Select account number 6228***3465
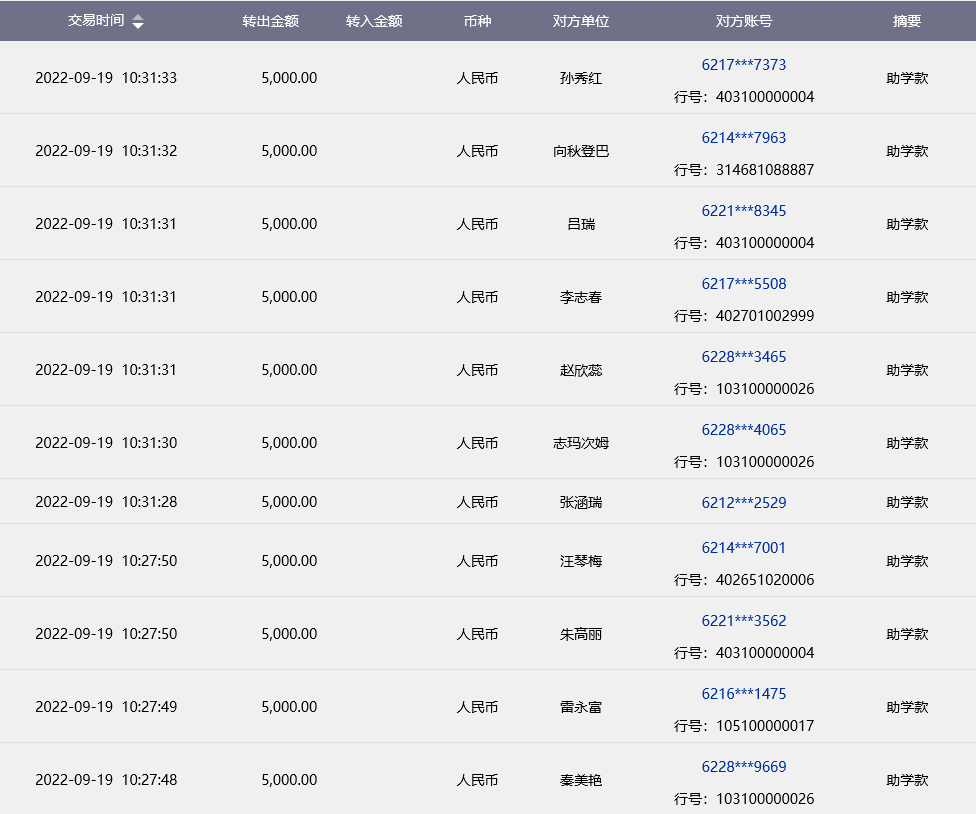 click(x=743, y=357)
